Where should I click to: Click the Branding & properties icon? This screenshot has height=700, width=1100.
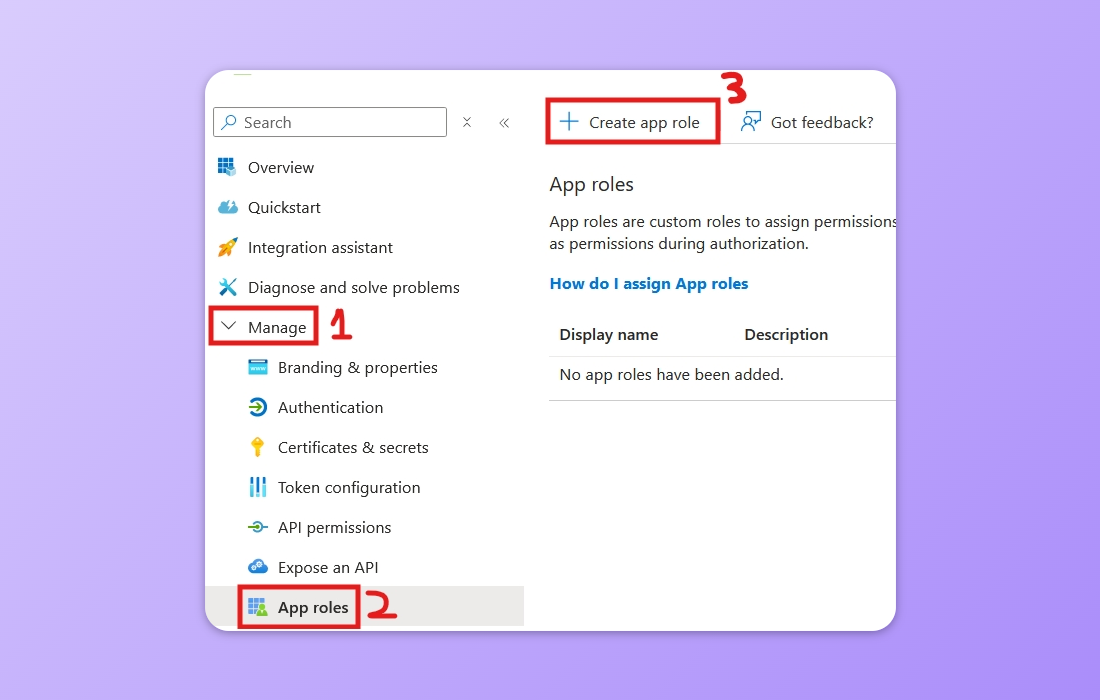pos(257,367)
